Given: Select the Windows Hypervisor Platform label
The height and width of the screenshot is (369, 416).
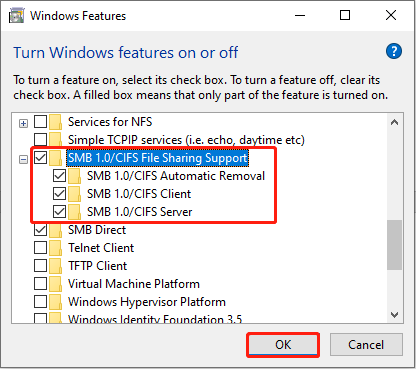Looking at the screenshot, I should (147, 302).
